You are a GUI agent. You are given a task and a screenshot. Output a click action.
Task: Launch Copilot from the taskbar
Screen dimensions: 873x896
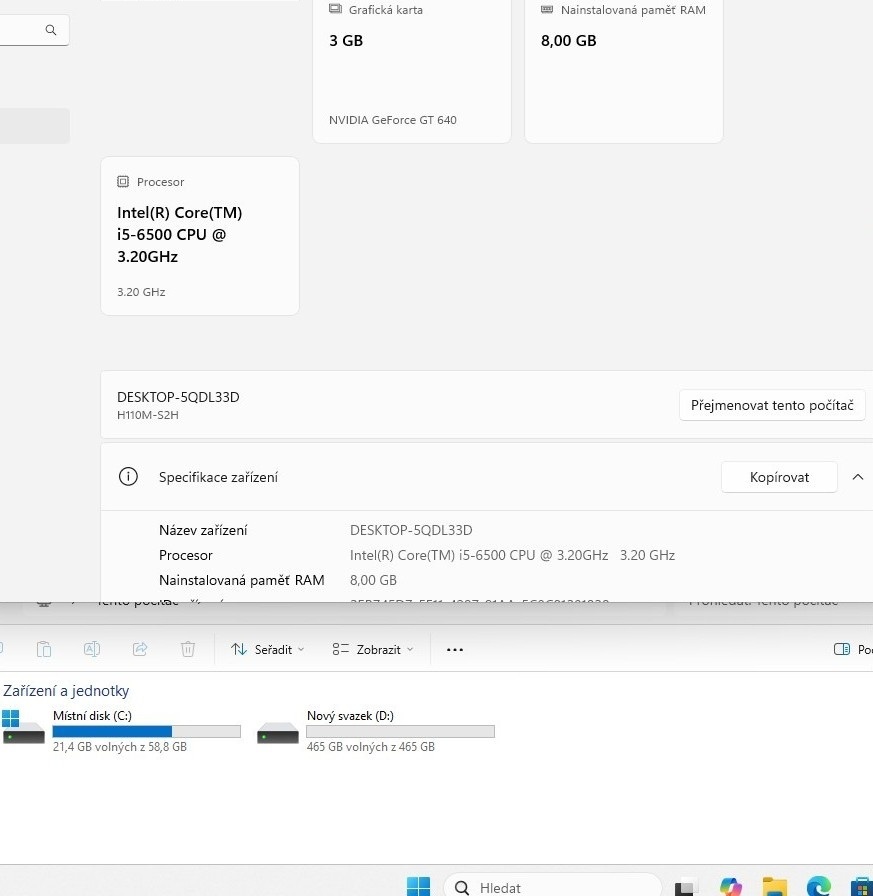click(x=731, y=887)
